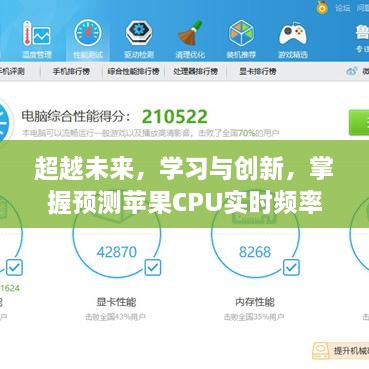The image size is (369, 369).
Task: Click the hard drive icon near 提升机械
Action: point(321,351)
